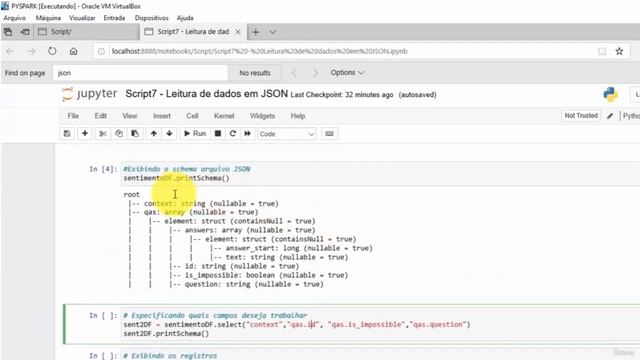The width and height of the screenshot is (640, 360).
Task: Click the browser back button
Action: (11, 51)
